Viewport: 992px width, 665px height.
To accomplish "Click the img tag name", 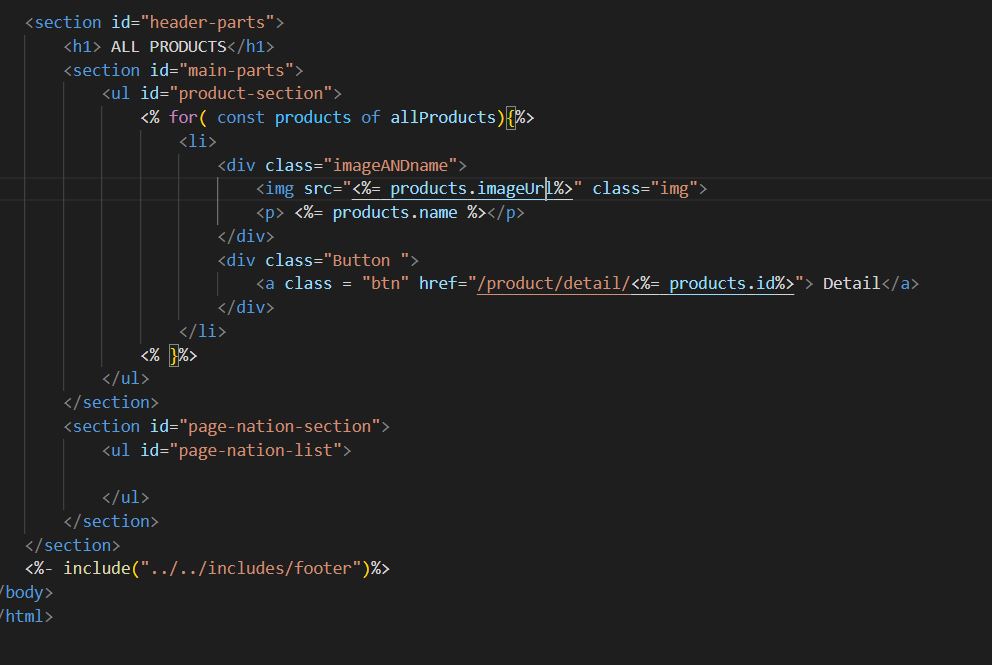I will [x=280, y=189].
